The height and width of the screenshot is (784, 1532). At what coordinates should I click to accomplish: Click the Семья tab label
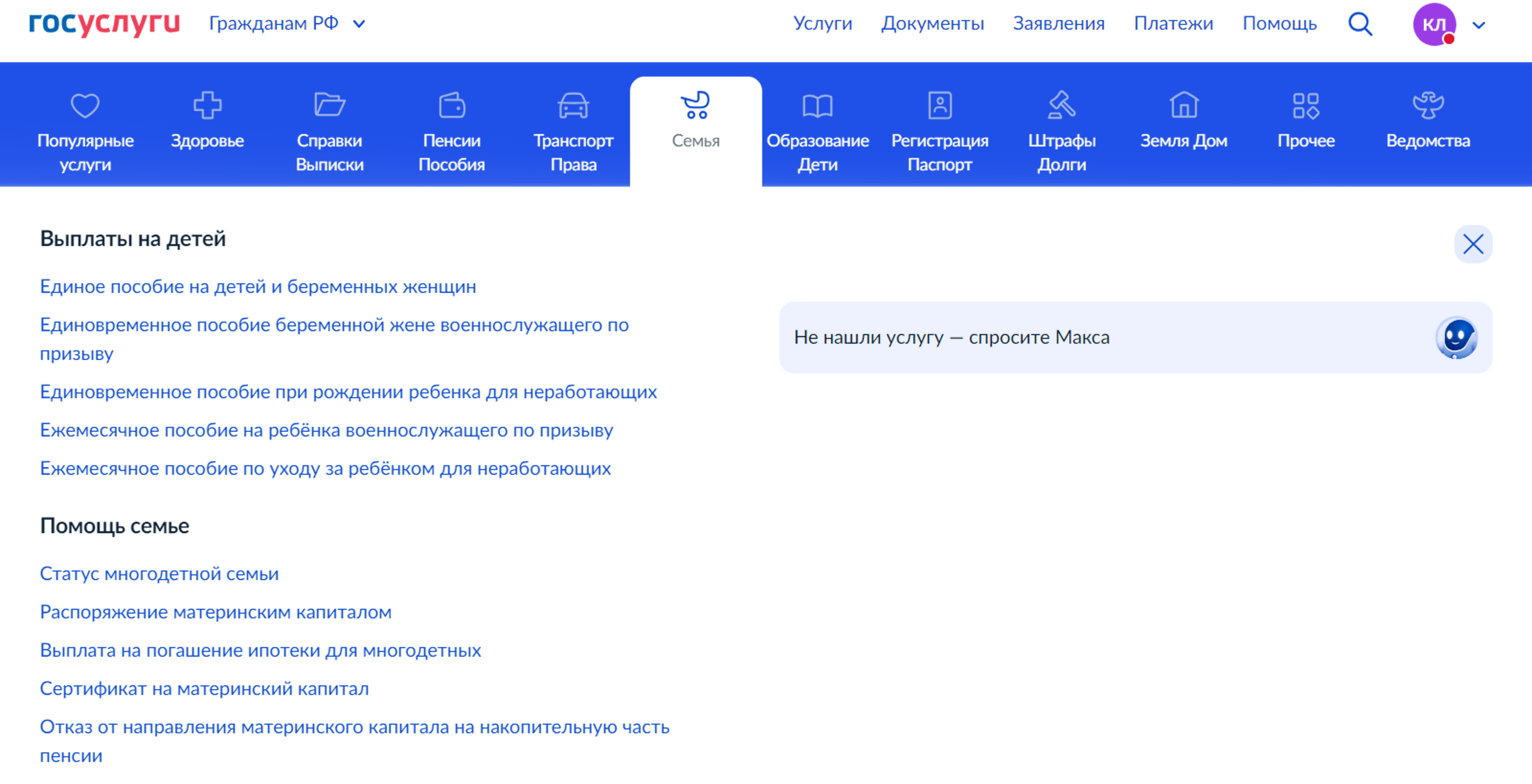[695, 141]
